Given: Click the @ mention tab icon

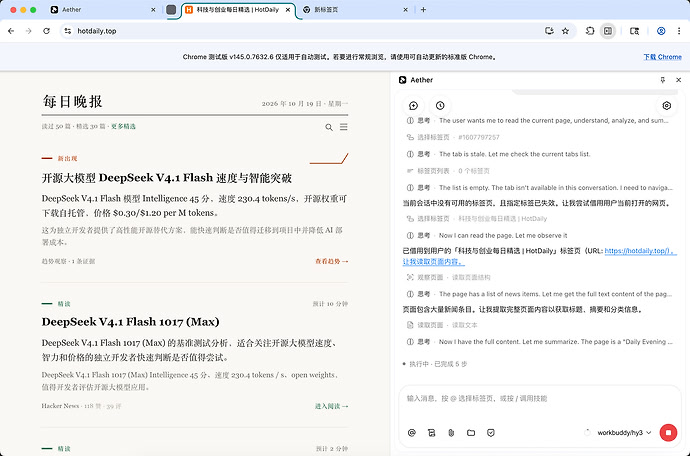Looking at the screenshot, I should click(x=411, y=433).
